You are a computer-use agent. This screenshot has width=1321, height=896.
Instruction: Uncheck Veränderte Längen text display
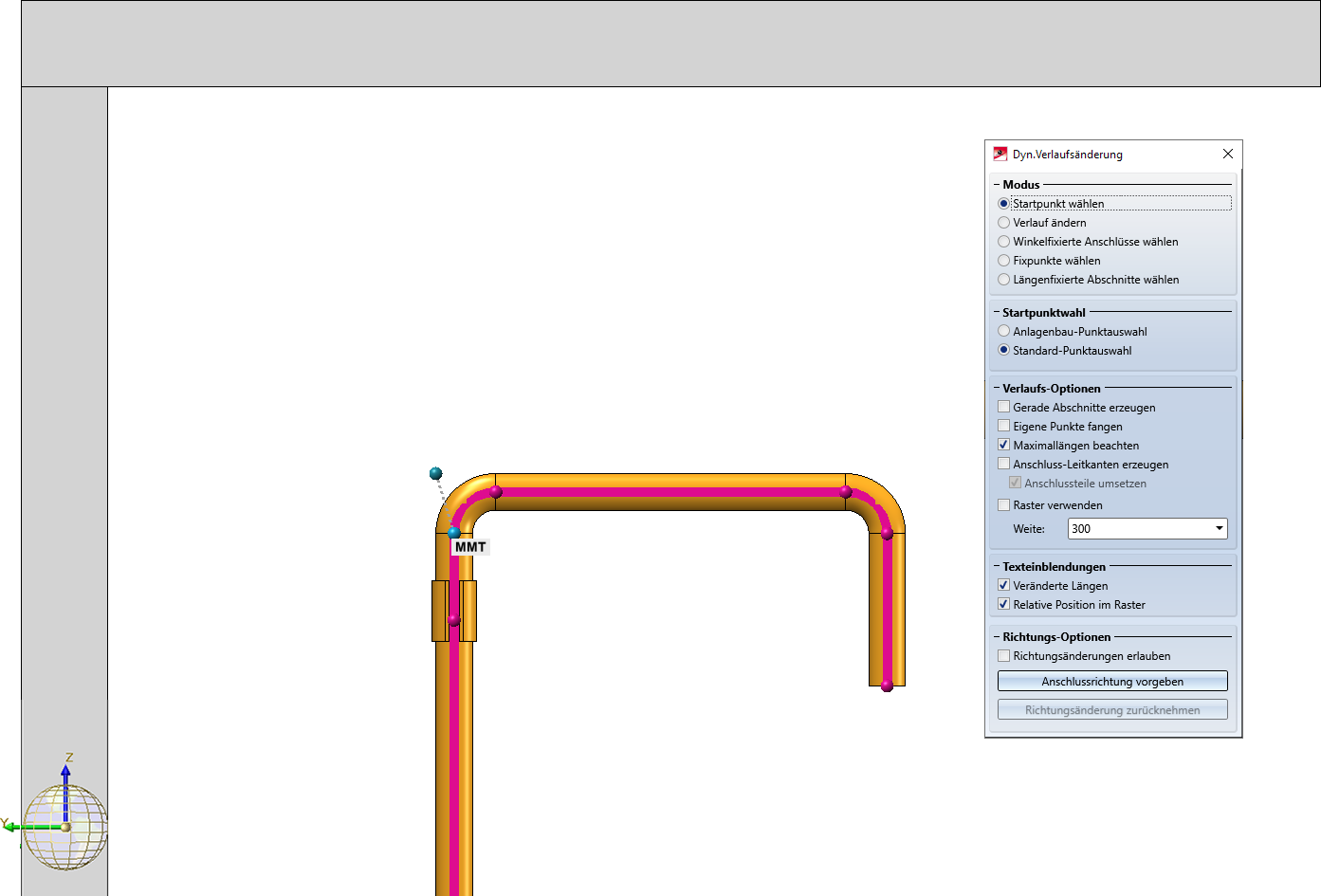pyautogui.click(x=1003, y=586)
